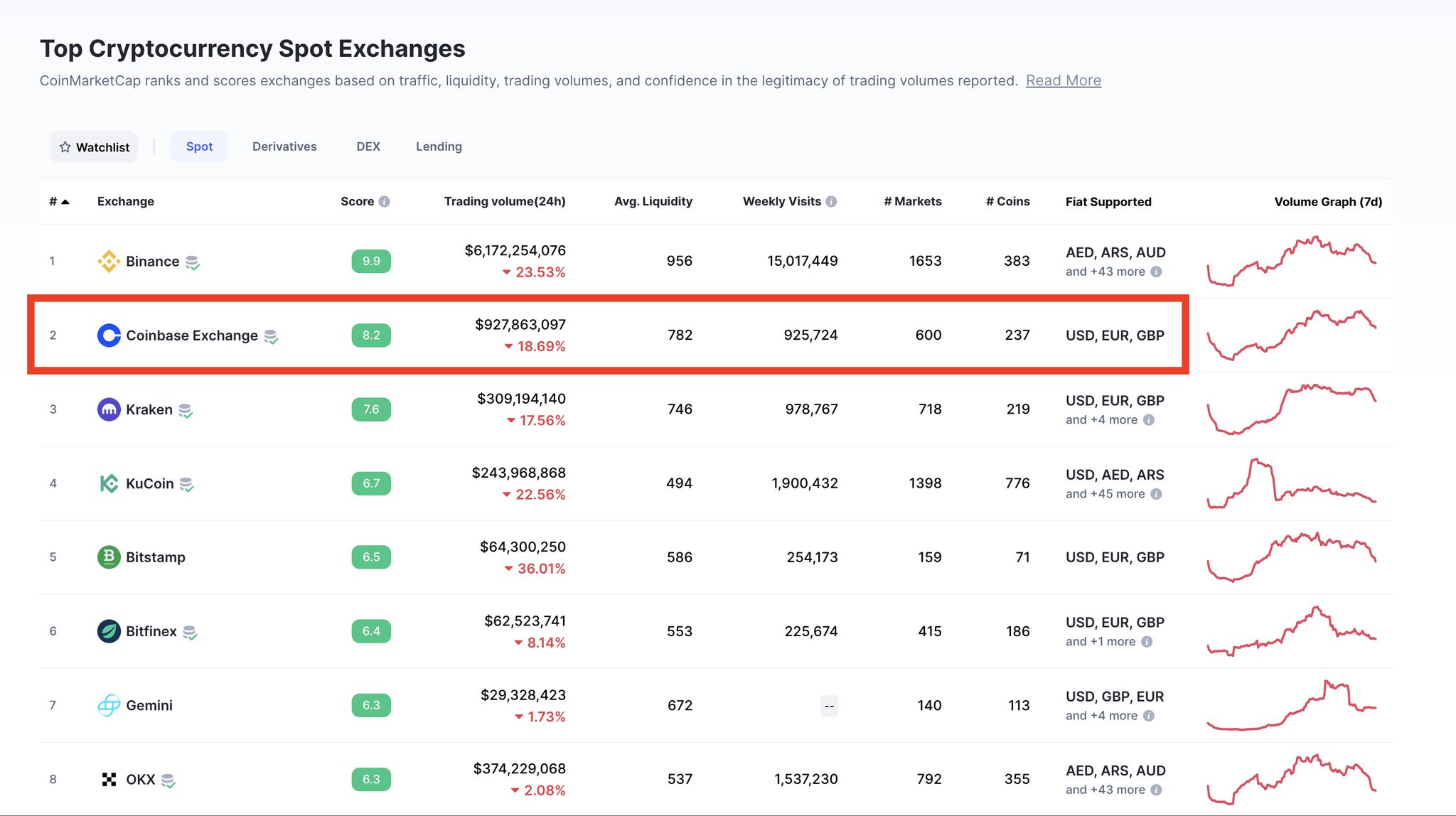Click the proof-of-reserves badge next to KuCoin
1456x816 pixels.
(186, 484)
